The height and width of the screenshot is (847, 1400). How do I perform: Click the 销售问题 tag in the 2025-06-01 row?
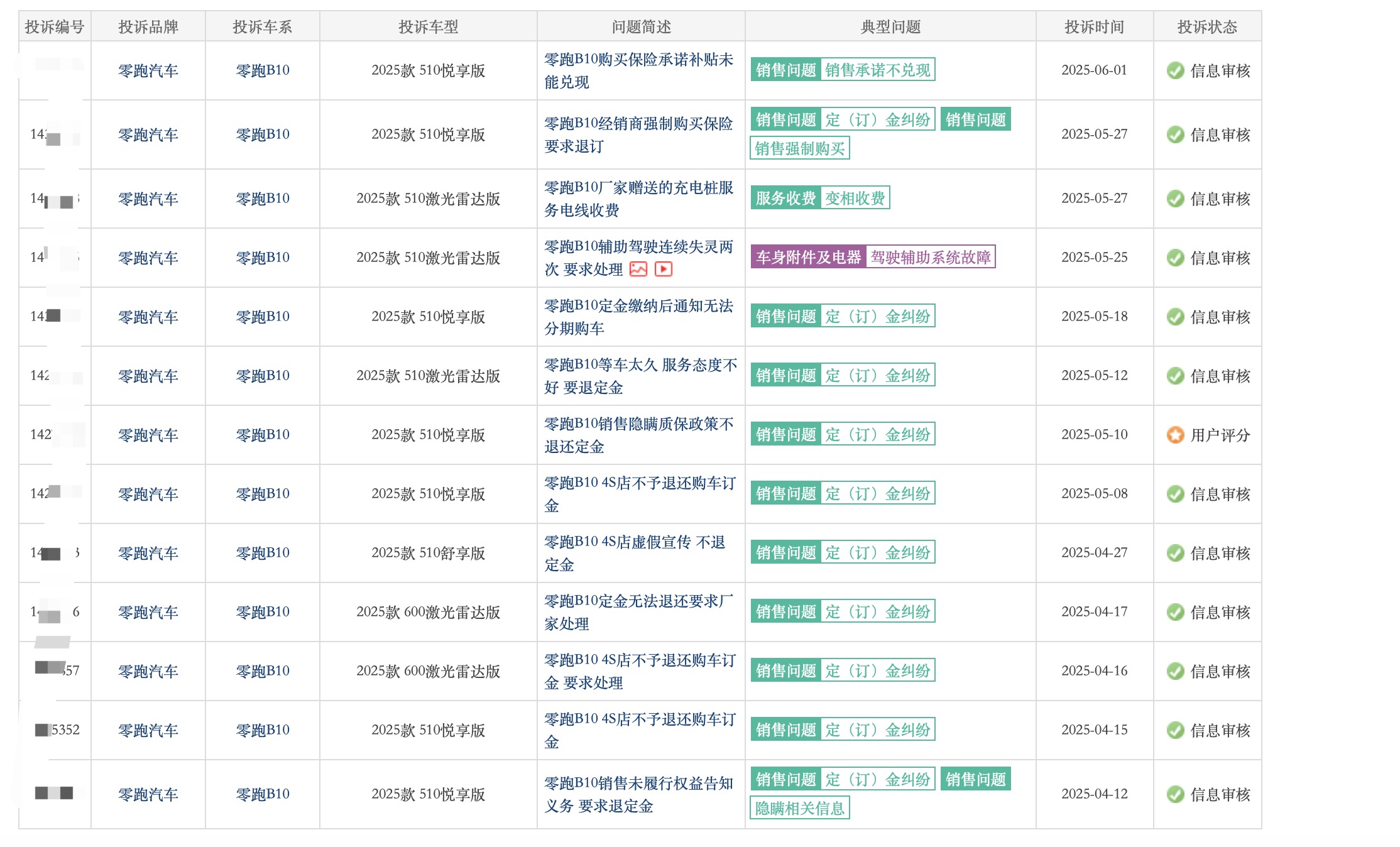(x=785, y=70)
